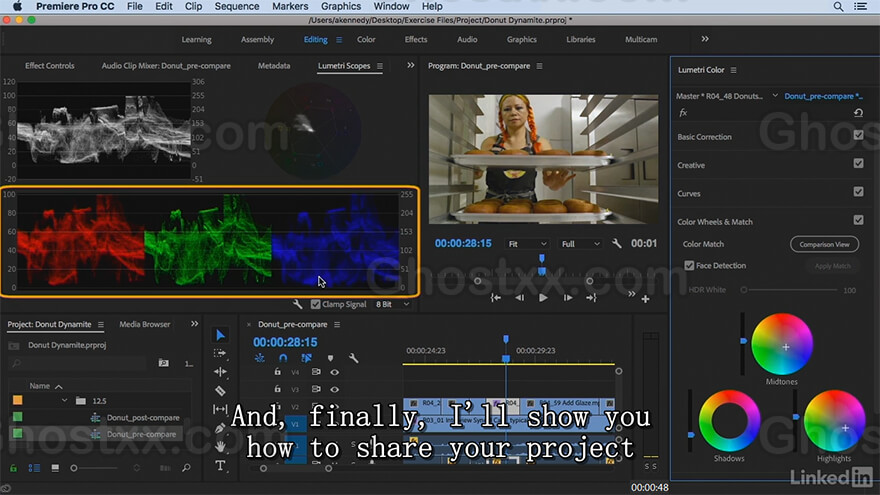The height and width of the screenshot is (495, 880).
Task: Click the project panel find magnifier icon
Action: (186, 468)
